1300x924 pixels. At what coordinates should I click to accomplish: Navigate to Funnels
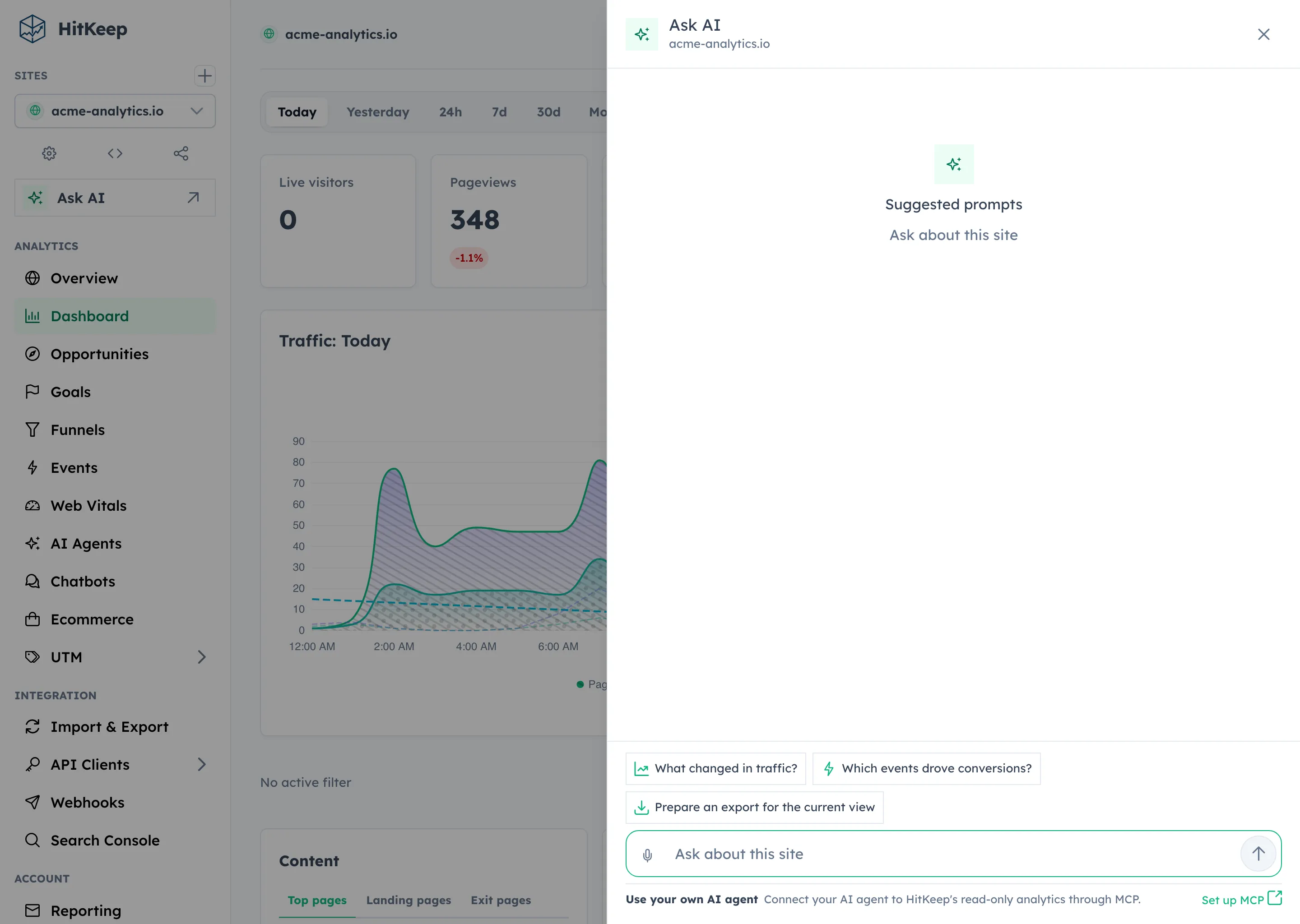[115, 430]
